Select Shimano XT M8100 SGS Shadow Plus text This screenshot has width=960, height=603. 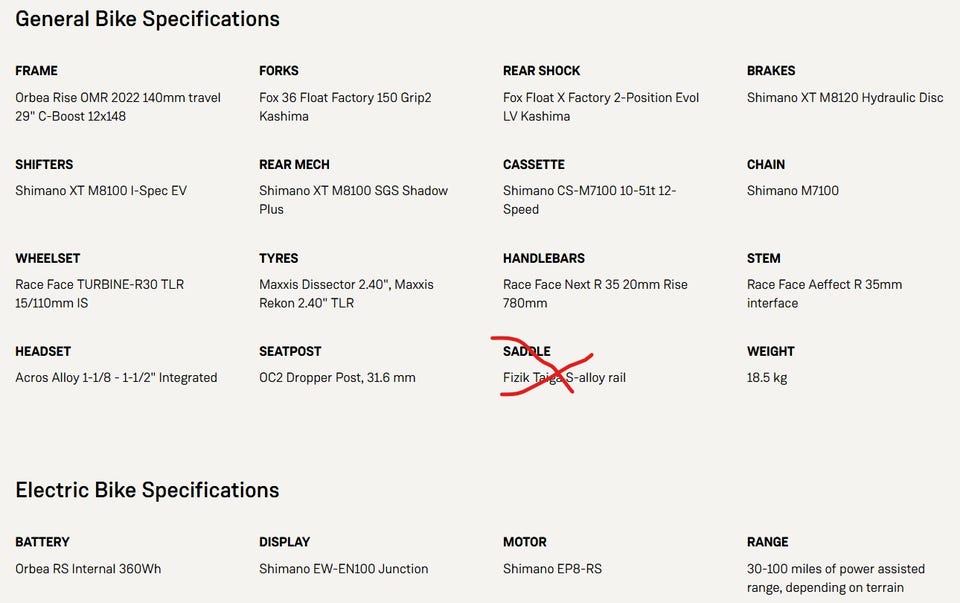(x=353, y=200)
